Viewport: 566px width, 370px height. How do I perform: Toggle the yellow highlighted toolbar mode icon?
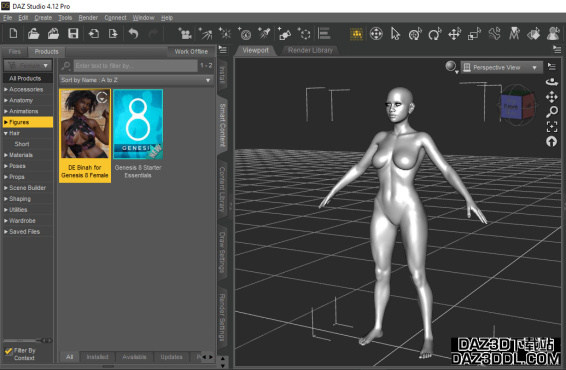coord(357,34)
